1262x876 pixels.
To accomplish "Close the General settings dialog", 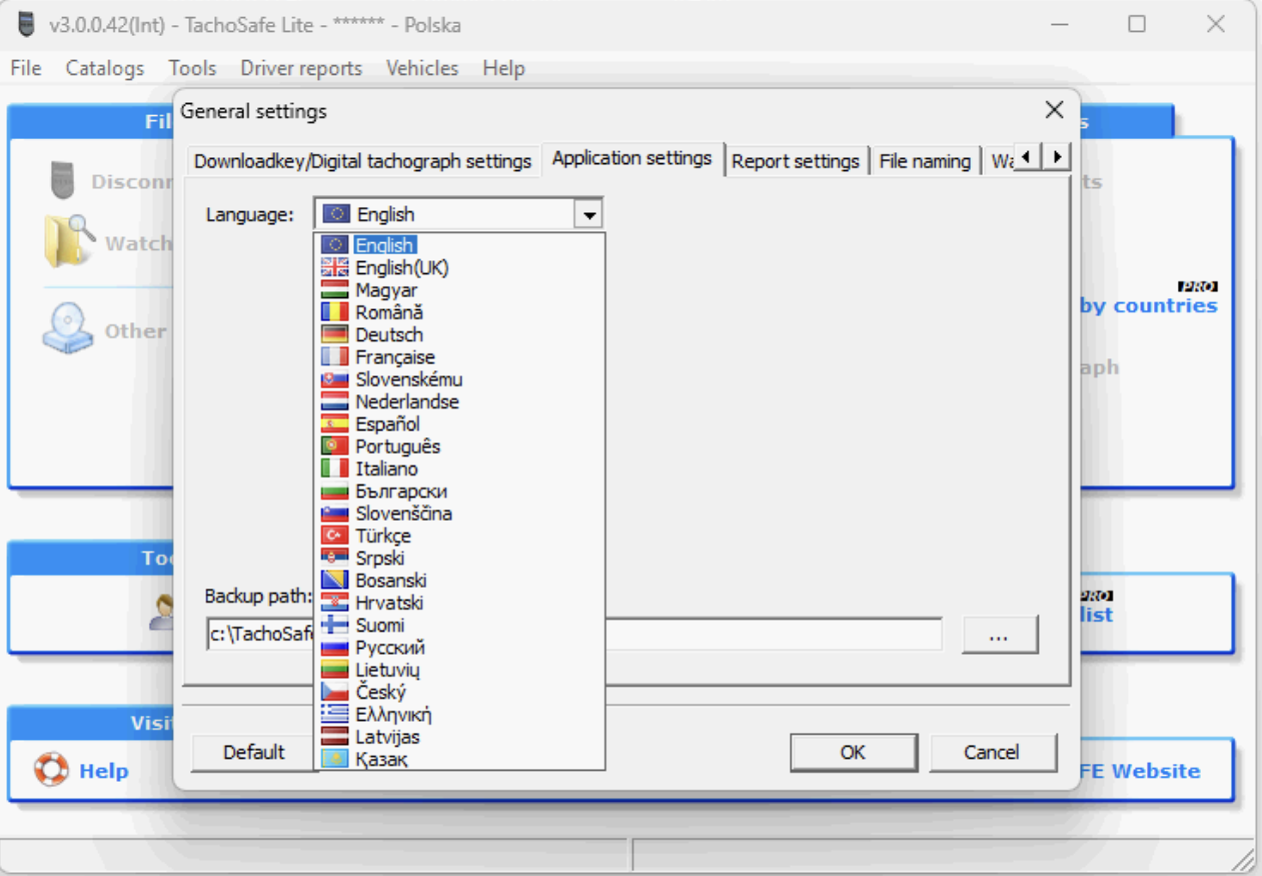I will 1054,110.
